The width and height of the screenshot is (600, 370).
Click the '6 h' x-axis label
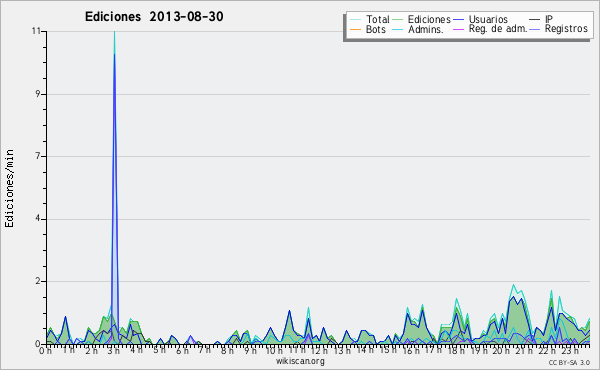[182, 350]
